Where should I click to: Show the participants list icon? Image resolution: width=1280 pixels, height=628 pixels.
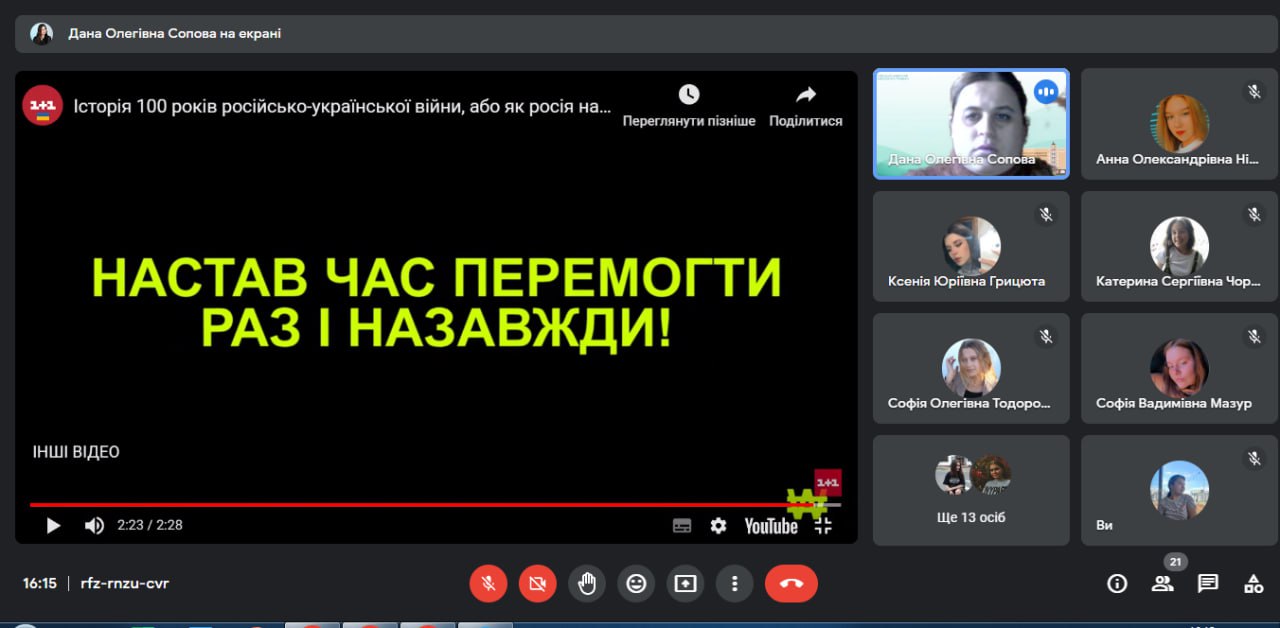click(1162, 583)
